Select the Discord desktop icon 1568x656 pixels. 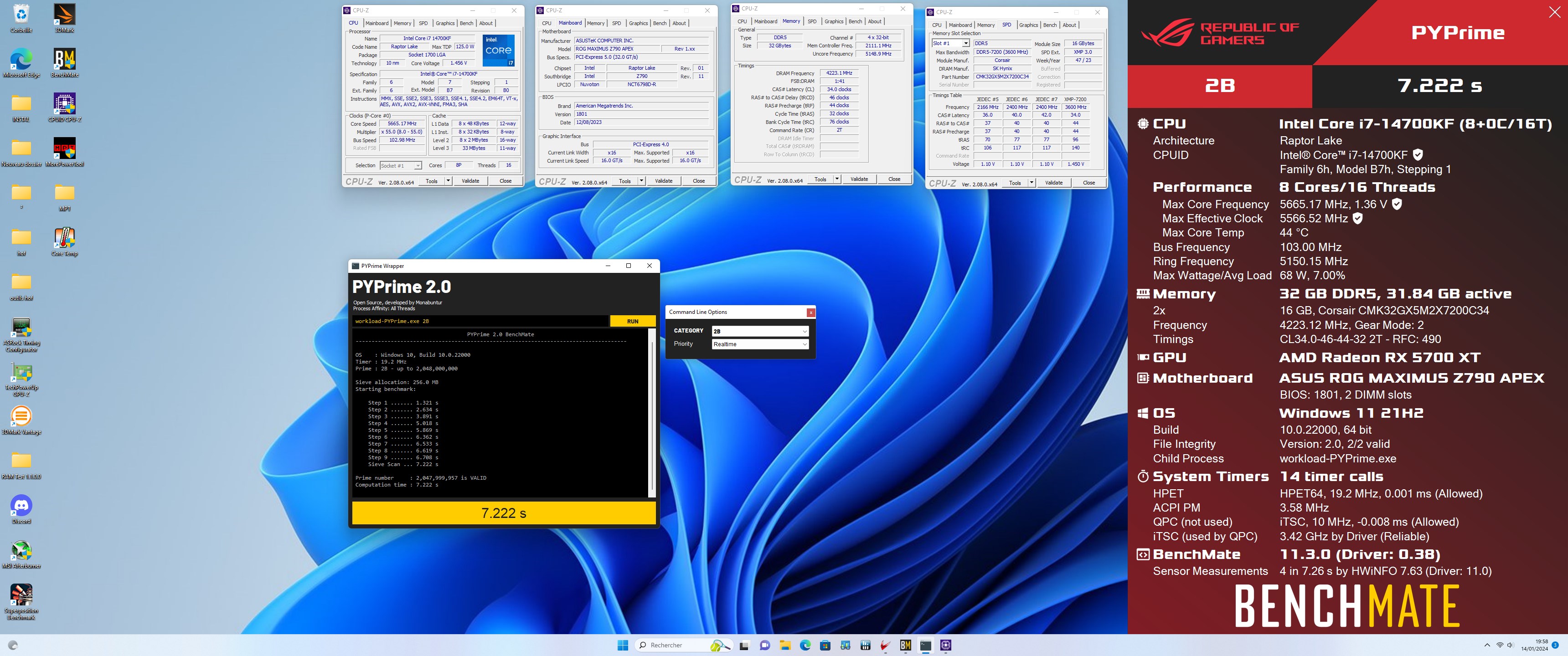pyautogui.click(x=21, y=509)
